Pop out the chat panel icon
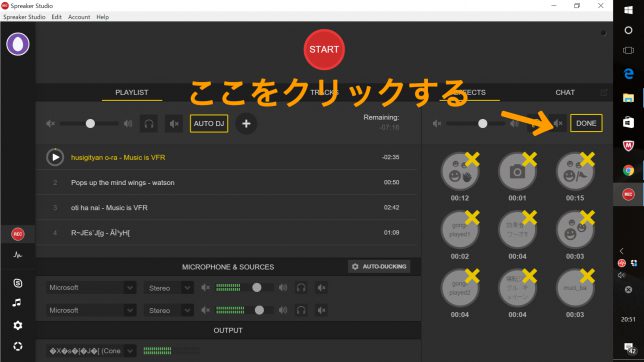This screenshot has width=644, height=362. tap(604, 92)
